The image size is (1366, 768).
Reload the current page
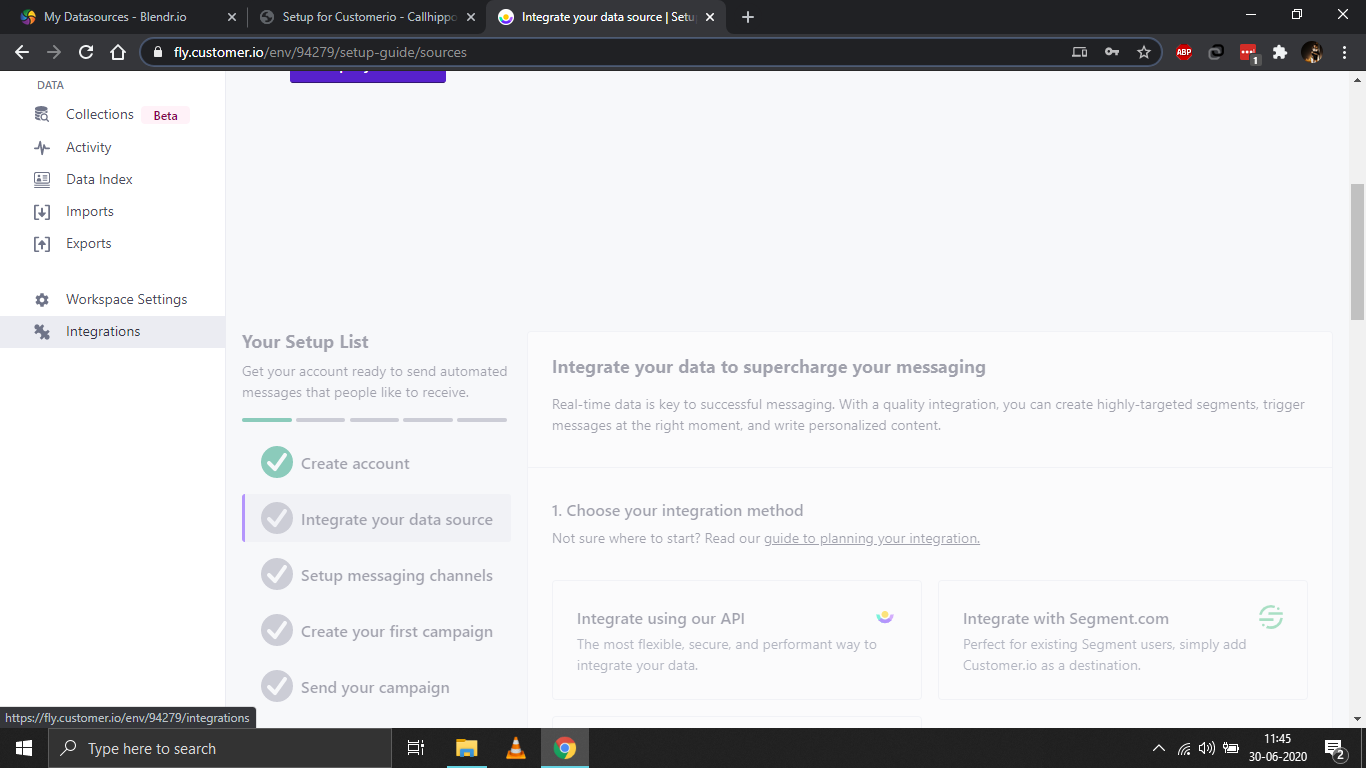(x=86, y=52)
